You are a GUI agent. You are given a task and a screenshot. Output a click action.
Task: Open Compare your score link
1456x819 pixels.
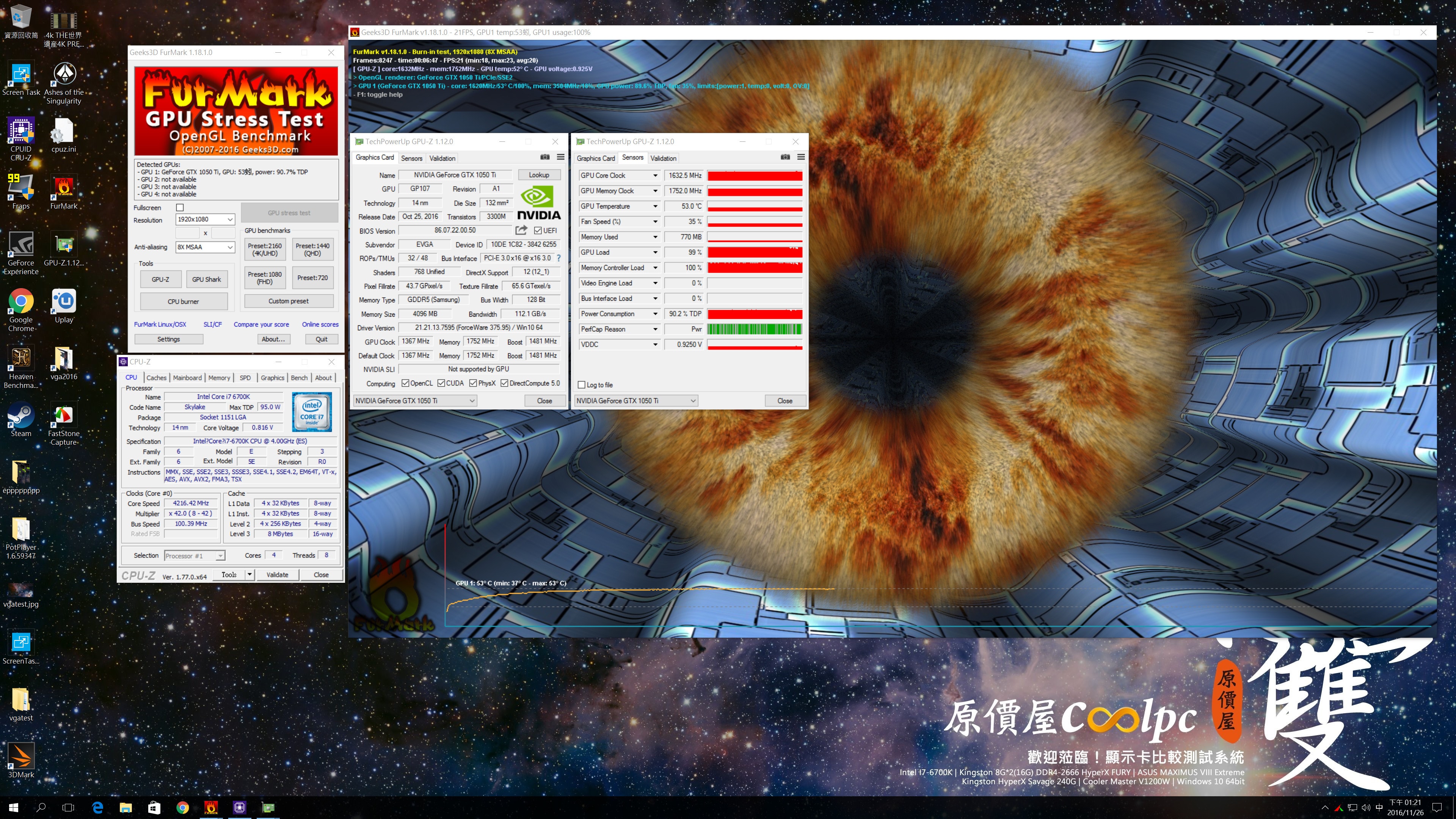(261, 325)
